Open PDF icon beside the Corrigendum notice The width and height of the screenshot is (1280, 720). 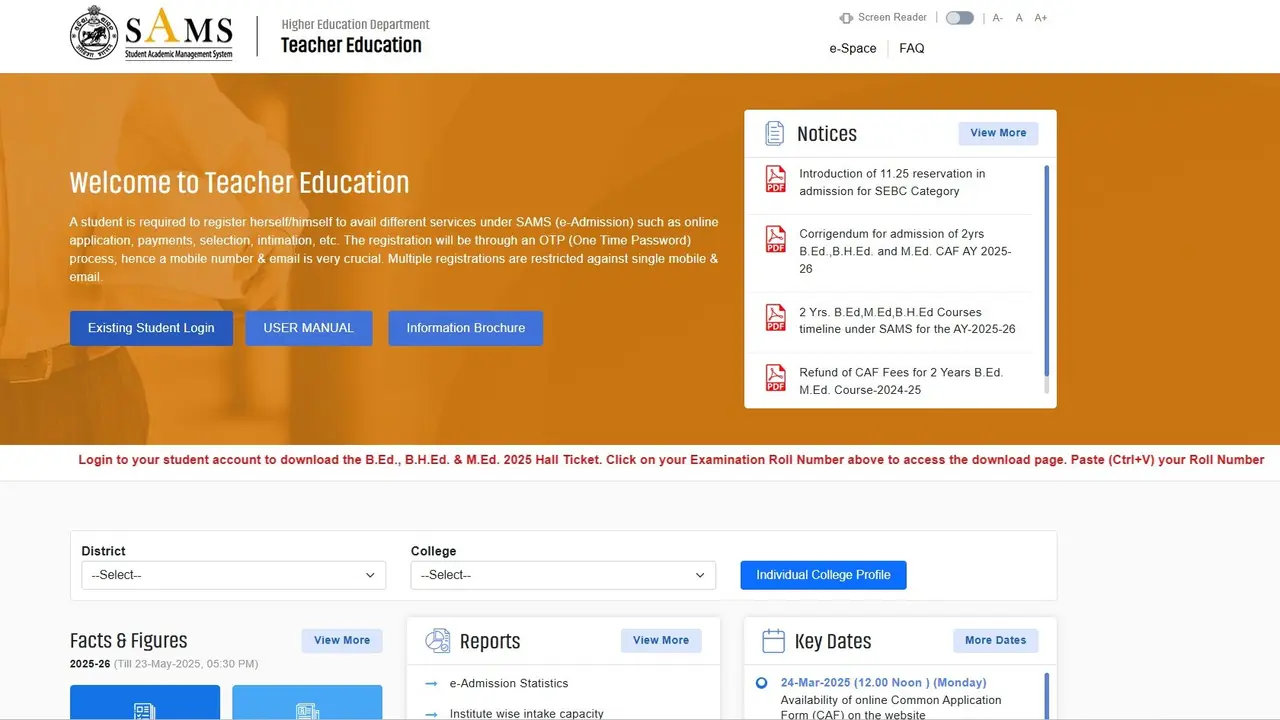(775, 239)
